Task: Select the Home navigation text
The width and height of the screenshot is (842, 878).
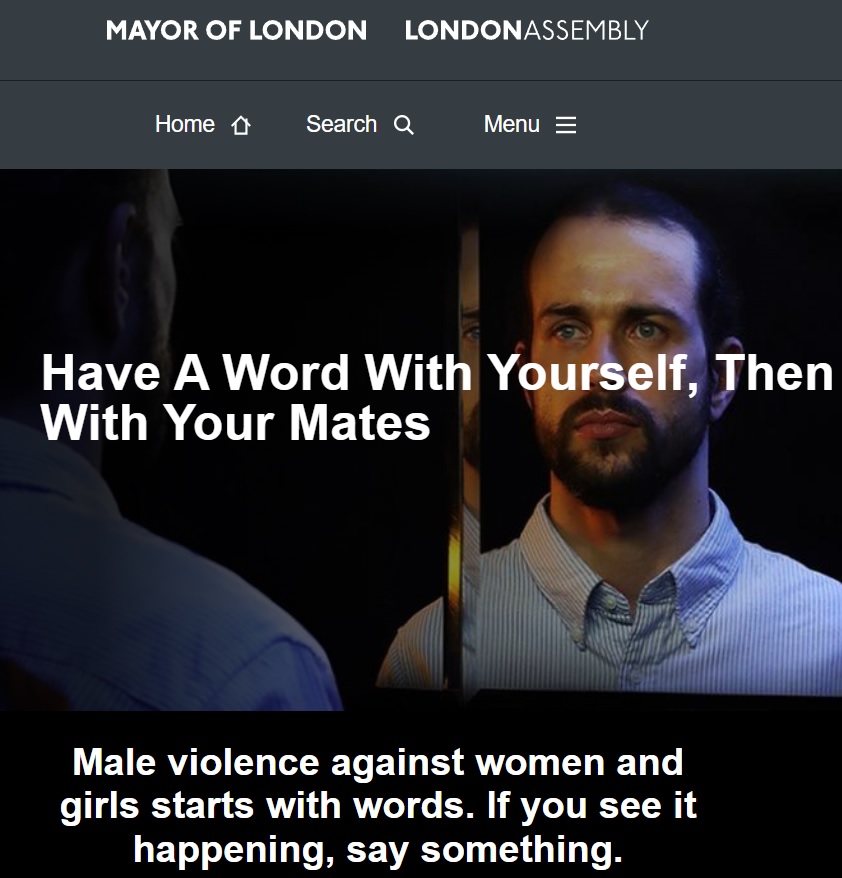Action: click(185, 124)
